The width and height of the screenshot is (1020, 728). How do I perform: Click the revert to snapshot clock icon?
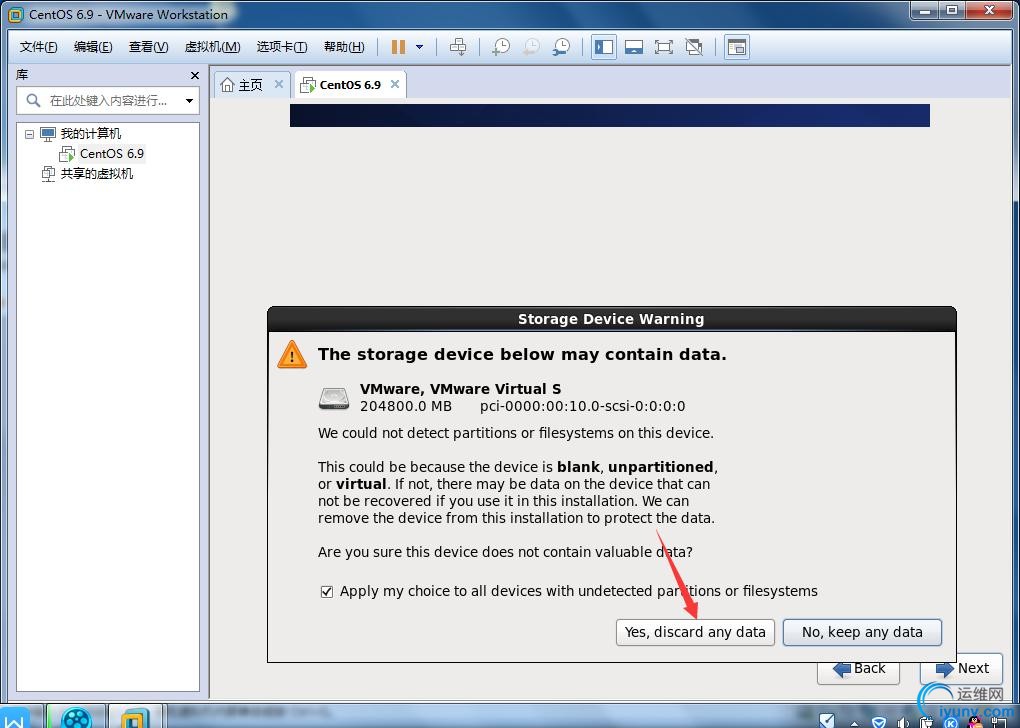click(531, 47)
